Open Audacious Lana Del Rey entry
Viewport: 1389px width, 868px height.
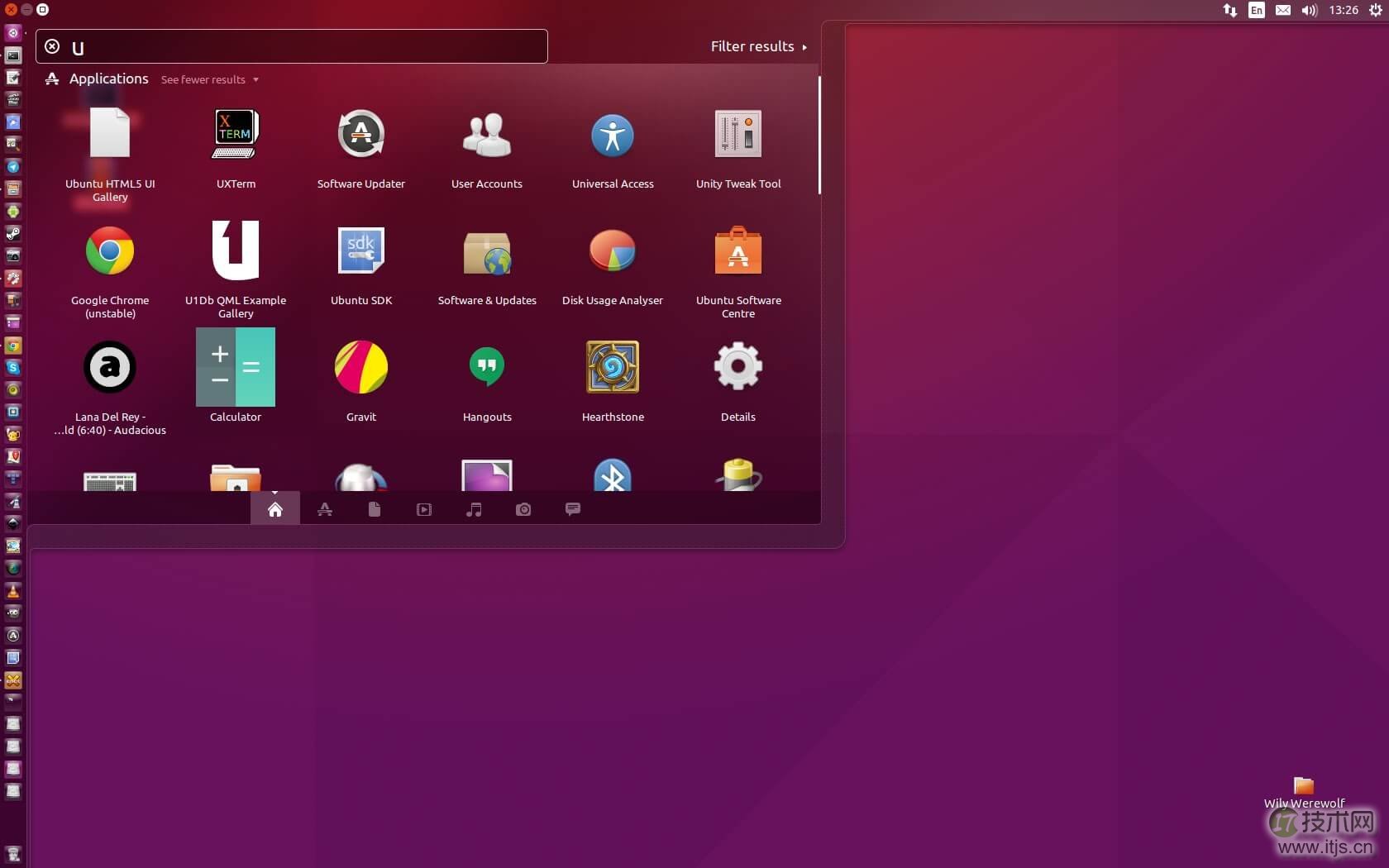pos(110,387)
